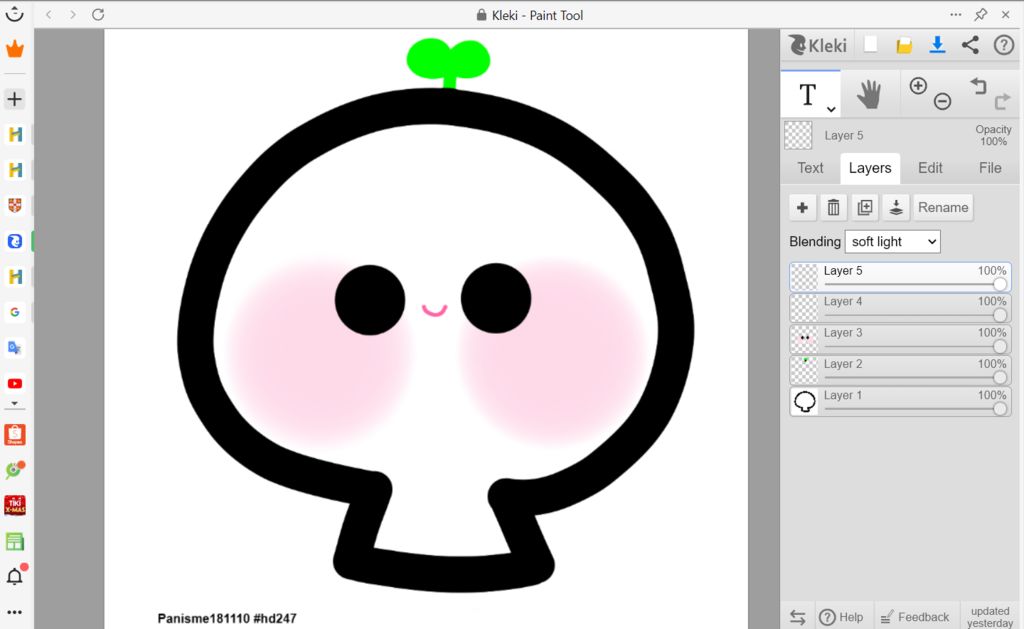
Task: Merge the layer down
Action: pos(896,208)
